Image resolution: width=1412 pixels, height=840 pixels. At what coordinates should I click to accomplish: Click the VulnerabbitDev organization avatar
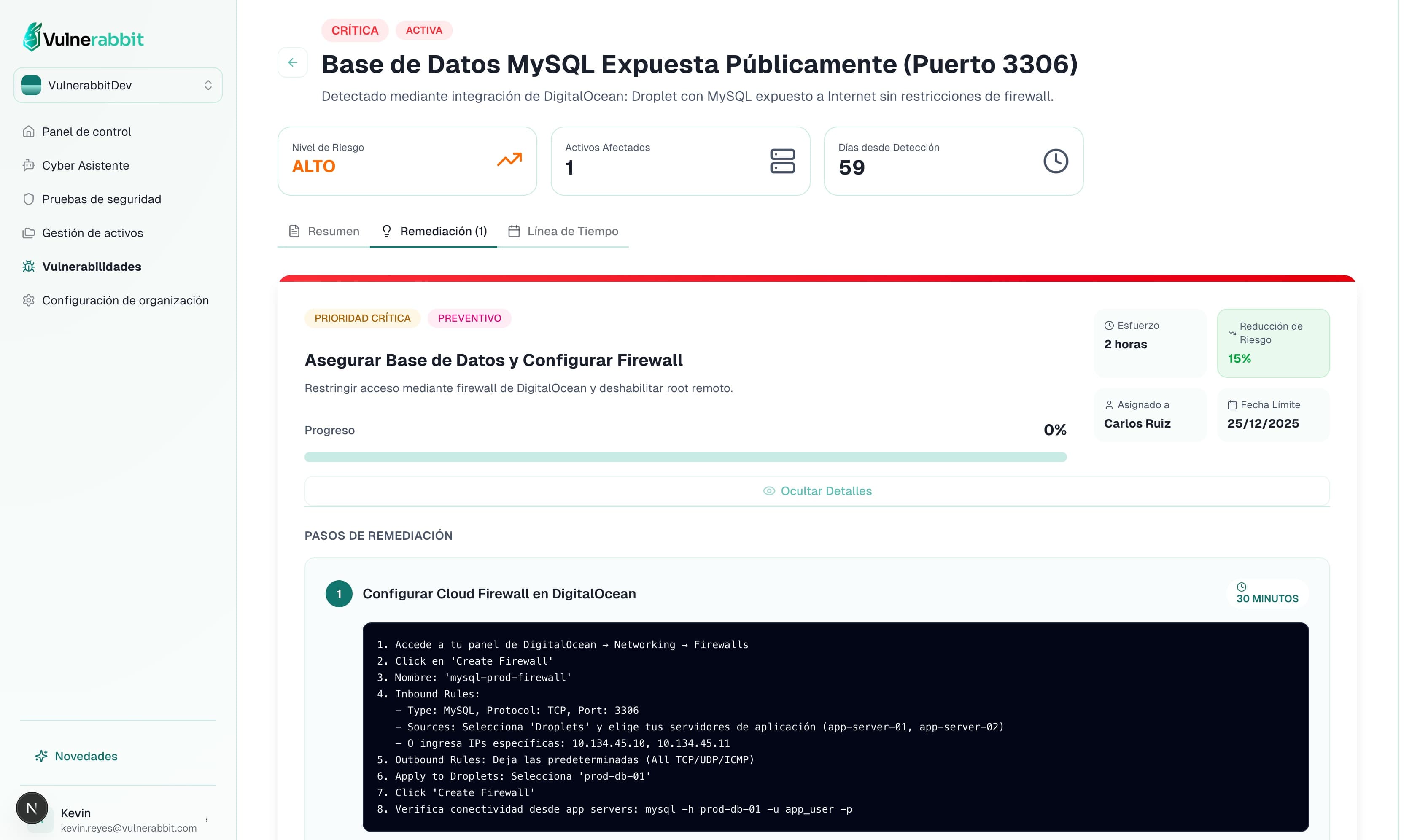click(x=31, y=85)
